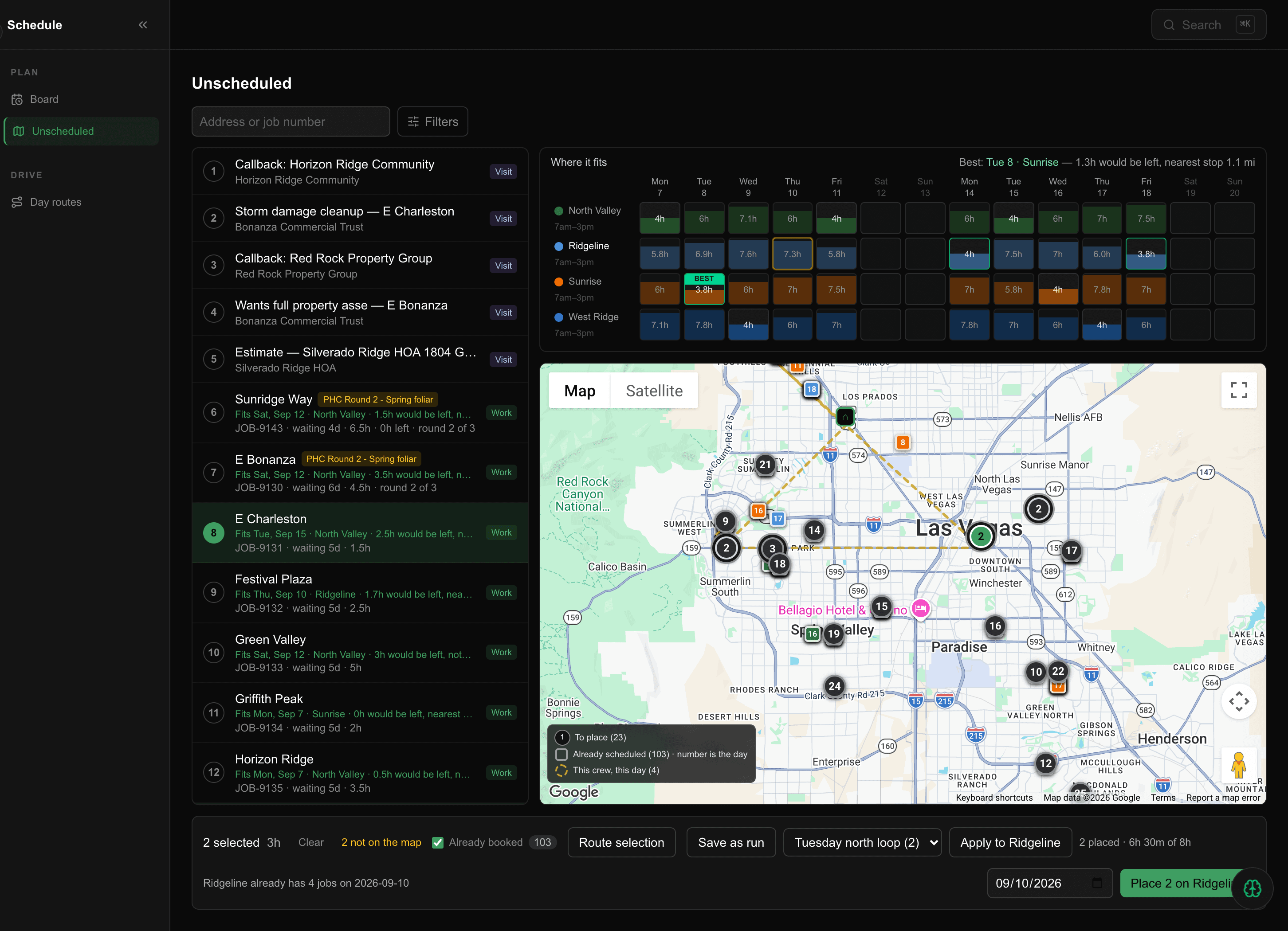Image resolution: width=1288 pixels, height=931 pixels.
Task: Check the Already scheduled (103) legend box
Action: (561, 755)
